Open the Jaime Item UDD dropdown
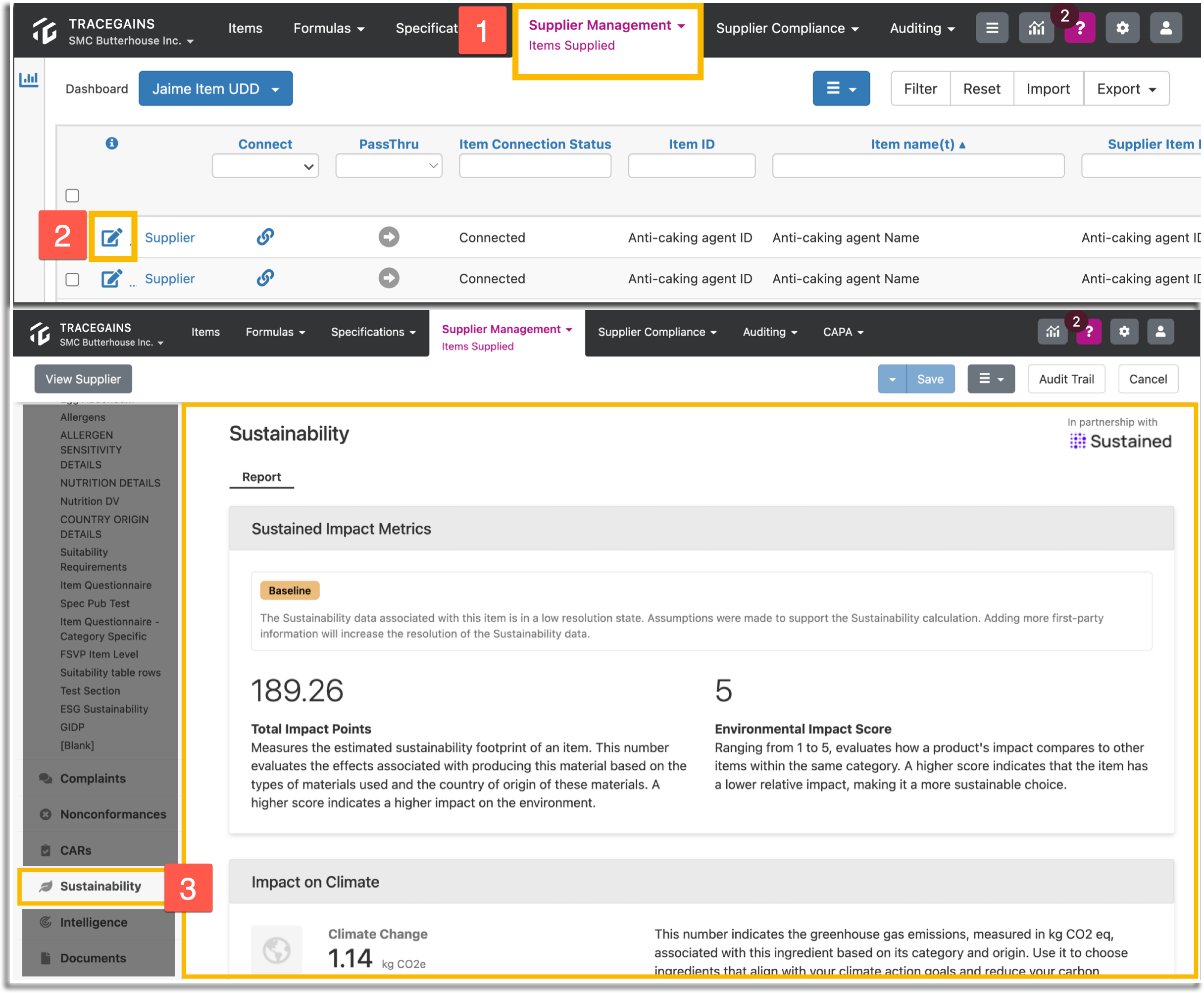Screen dimensions: 1204x993 (216, 89)
